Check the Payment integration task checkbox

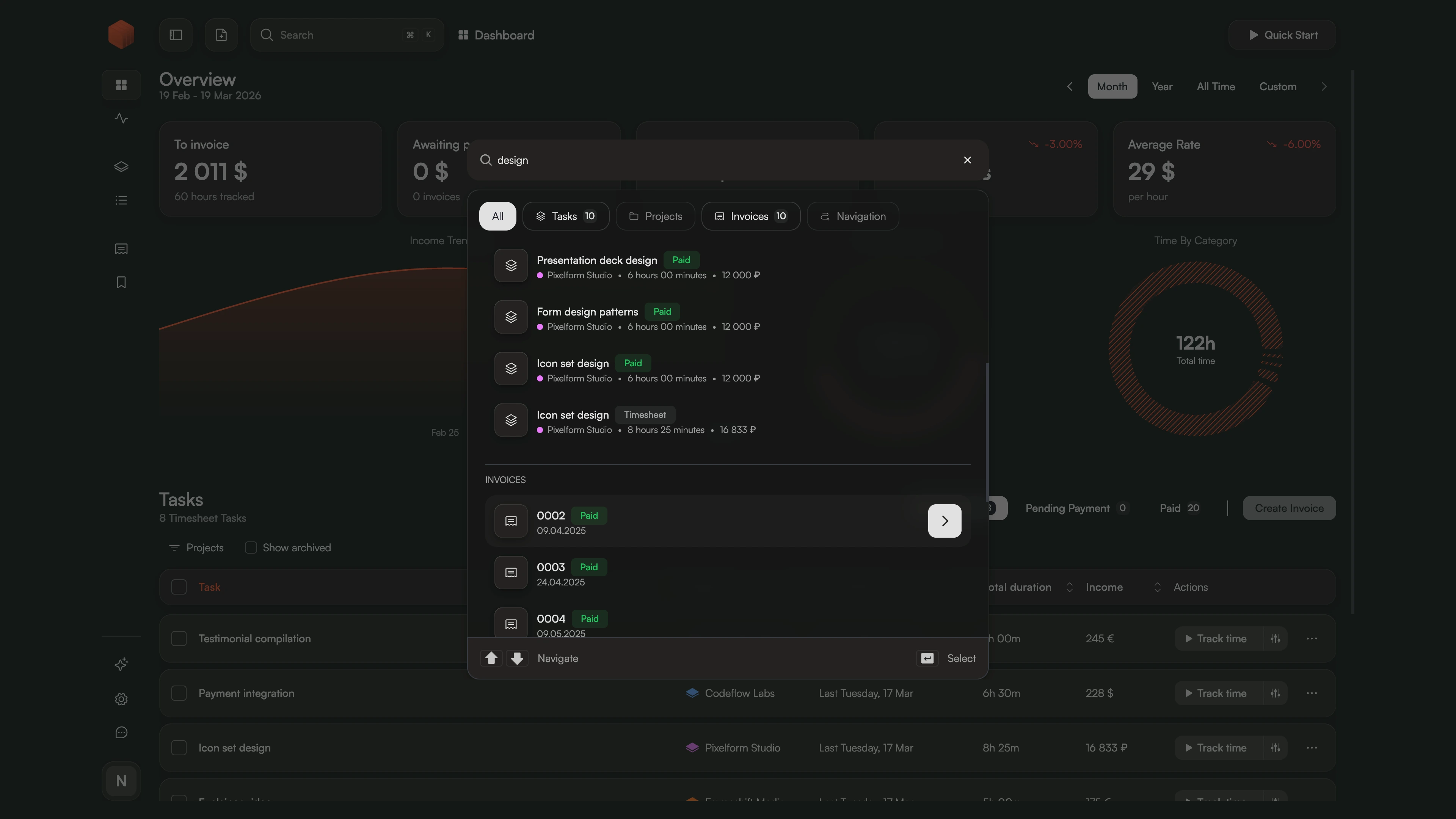pos(179,693)
